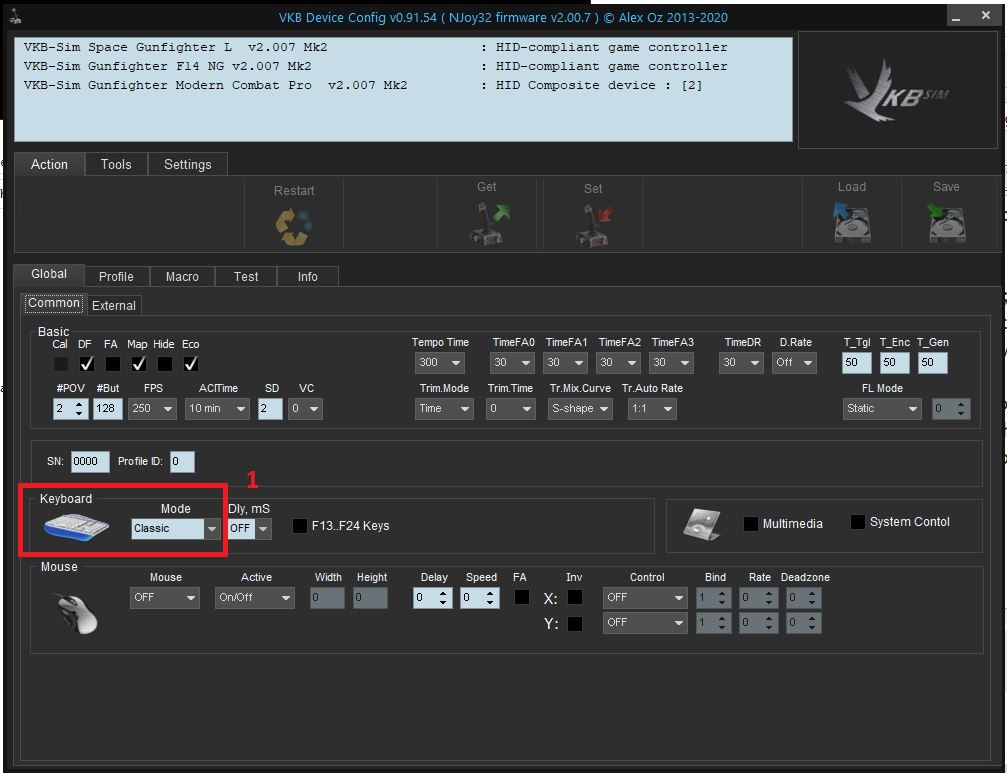Select the Action tab

(49, 164)
